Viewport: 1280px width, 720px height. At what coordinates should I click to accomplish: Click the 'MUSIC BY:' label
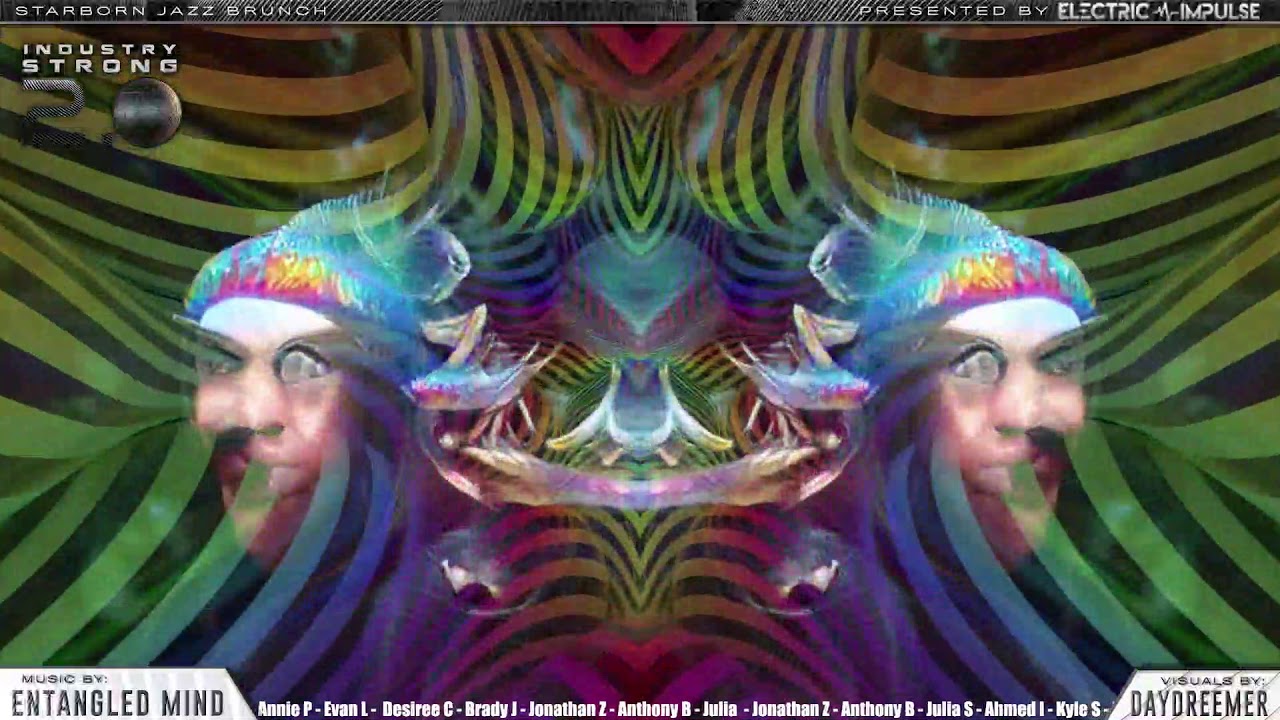point(64,679)
